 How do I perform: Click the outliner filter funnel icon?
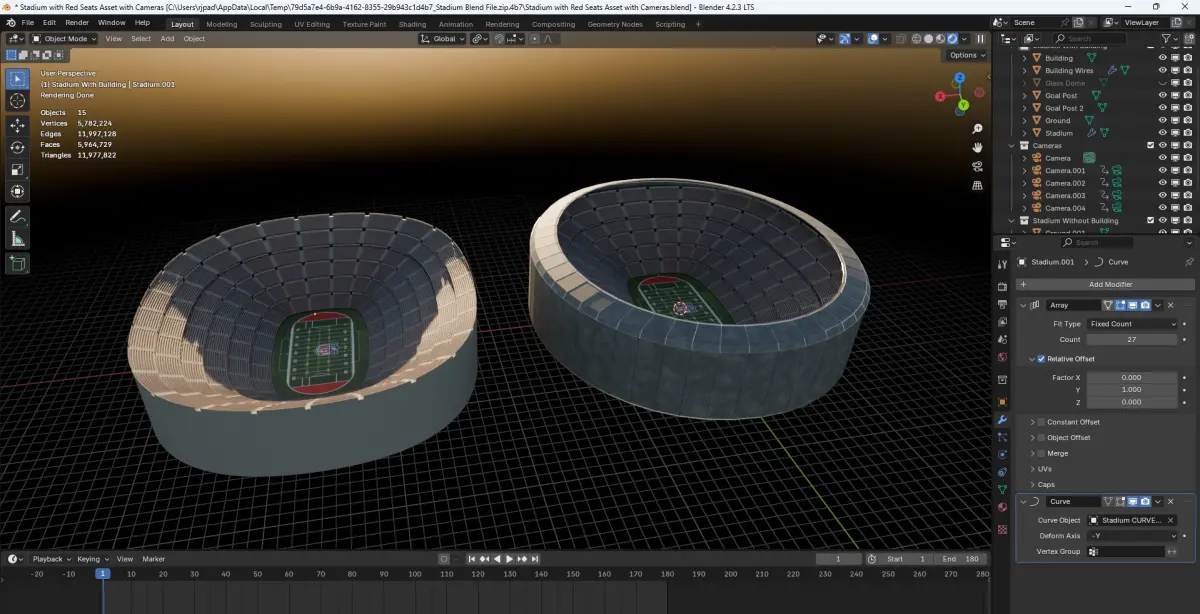click(1168, 38)
